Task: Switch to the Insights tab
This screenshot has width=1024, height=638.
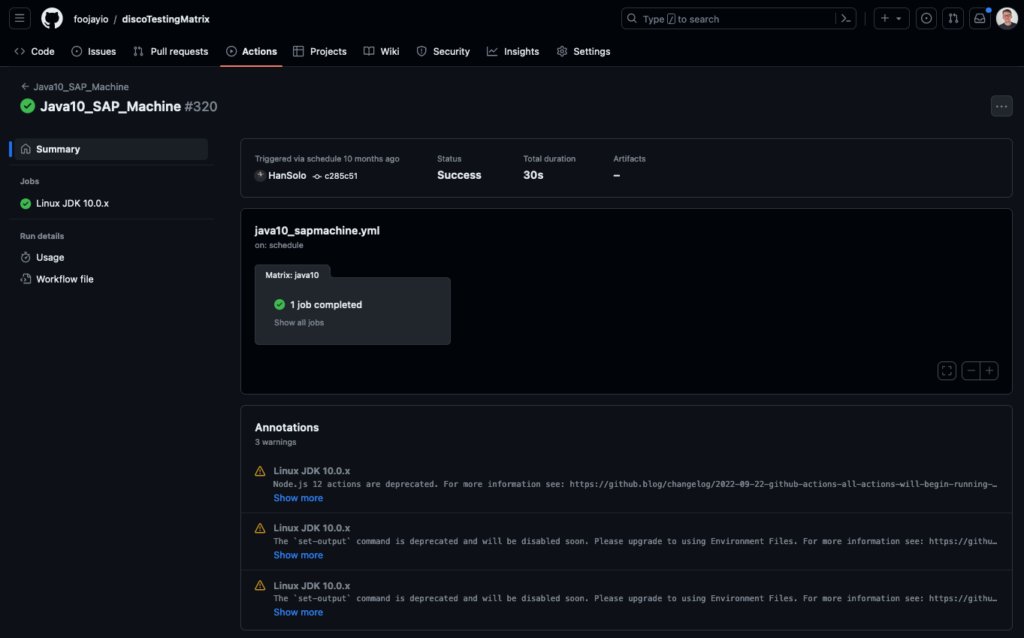Action: coord(513,51)
